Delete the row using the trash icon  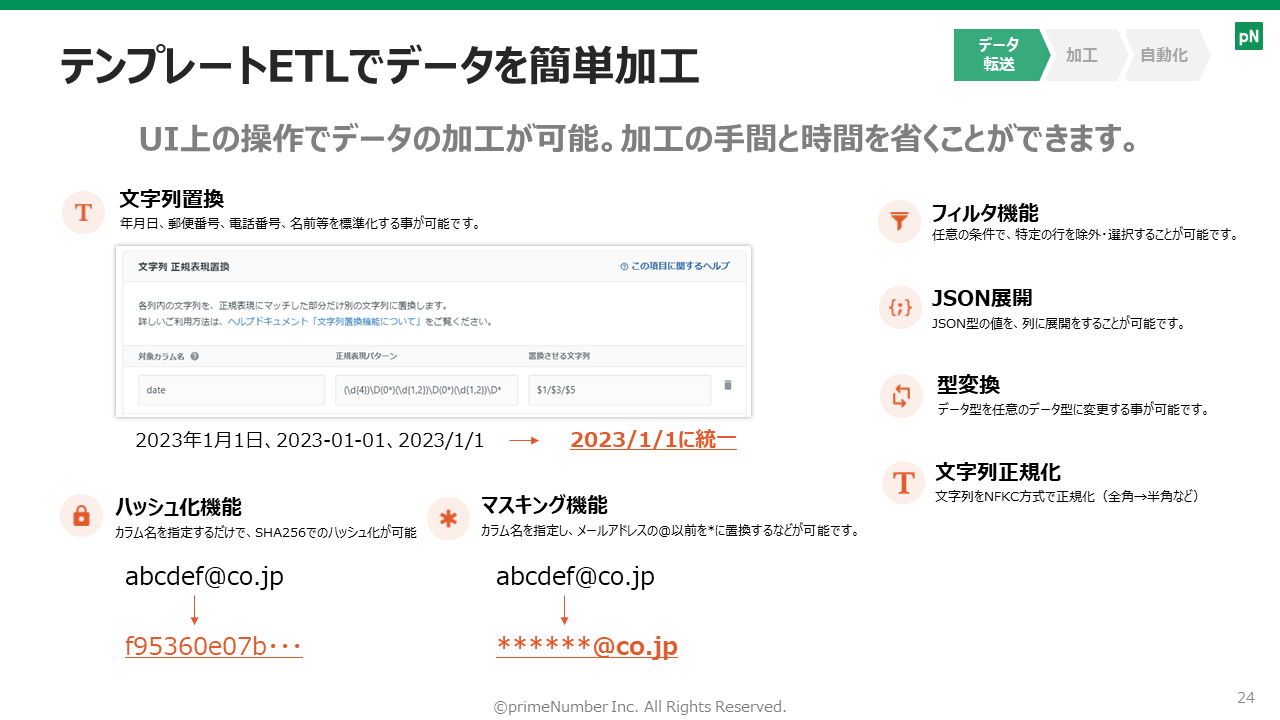727,385
